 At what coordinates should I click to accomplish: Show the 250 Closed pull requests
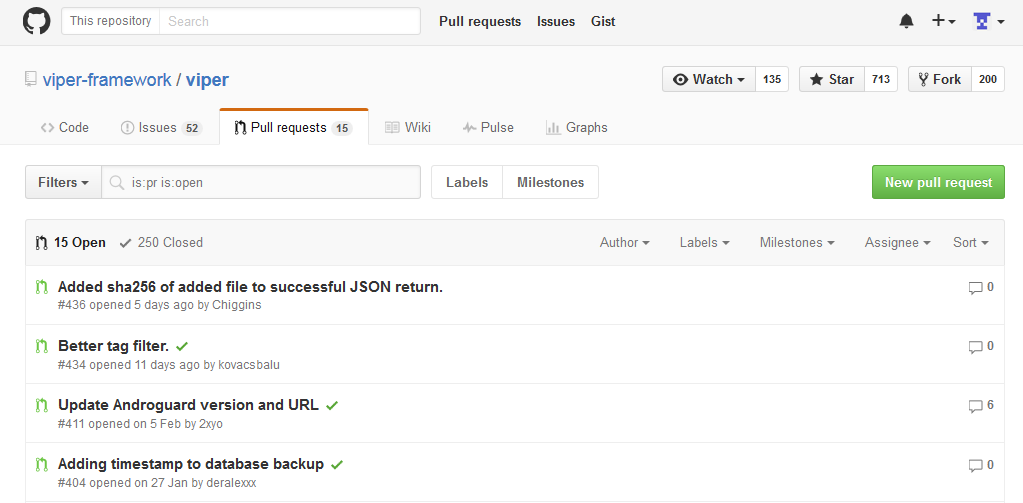pyautogui.click(x=160, y=243)
